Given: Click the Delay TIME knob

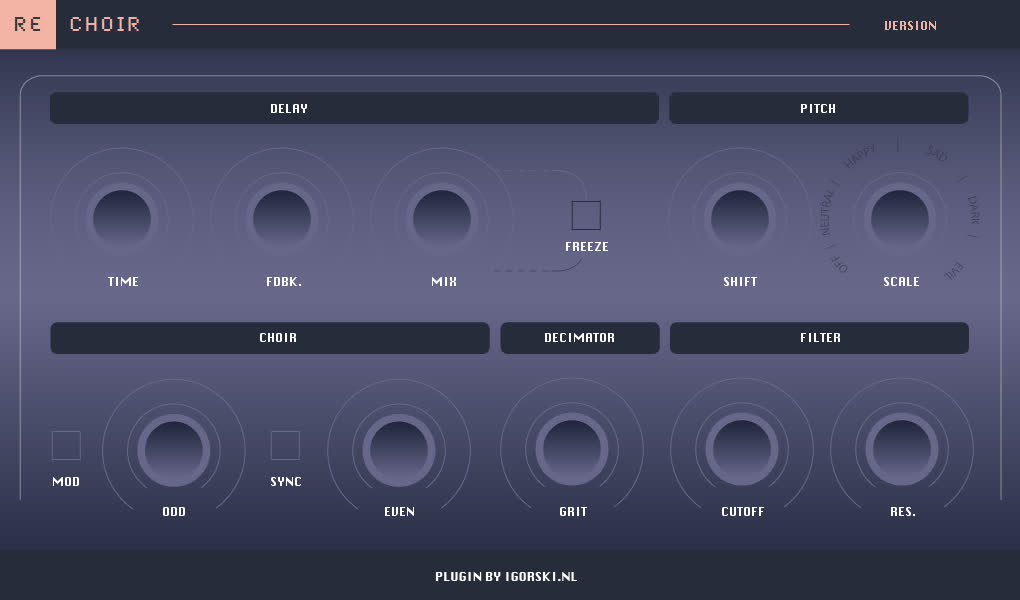Looking at the screenshot, I should 122,219.
